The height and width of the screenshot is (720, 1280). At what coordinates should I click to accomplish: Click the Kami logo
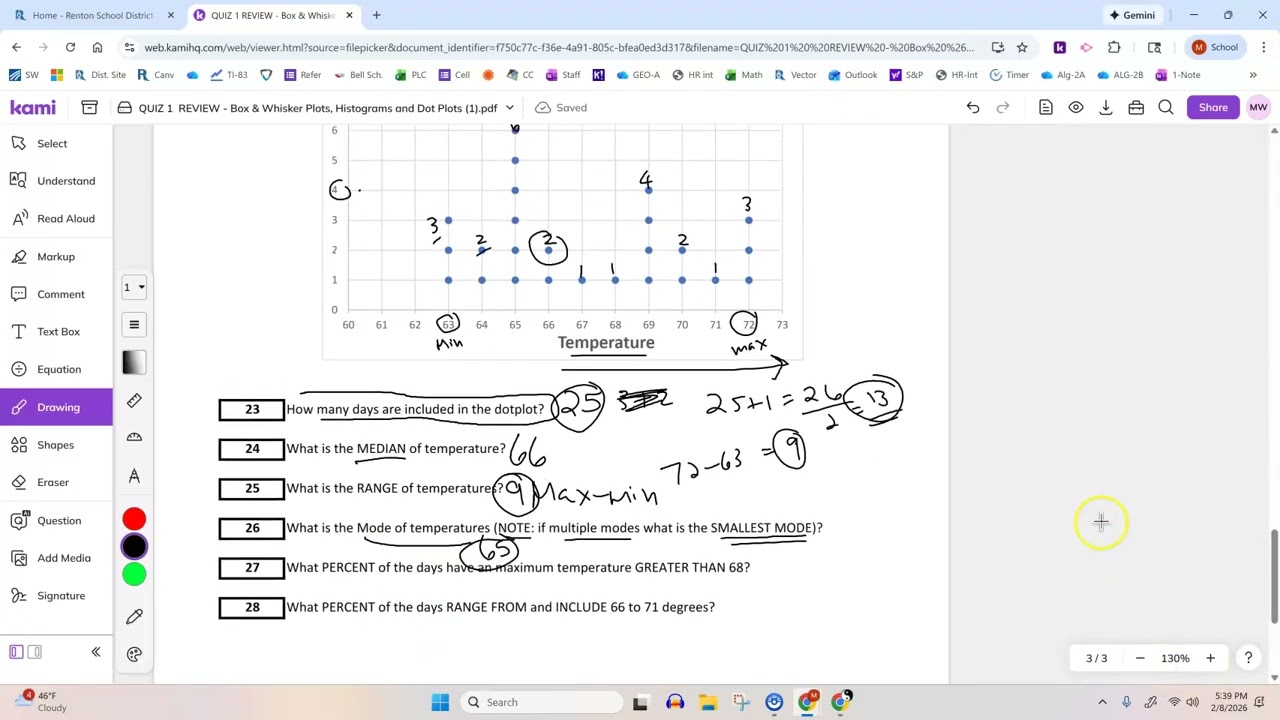pos(33,107)
